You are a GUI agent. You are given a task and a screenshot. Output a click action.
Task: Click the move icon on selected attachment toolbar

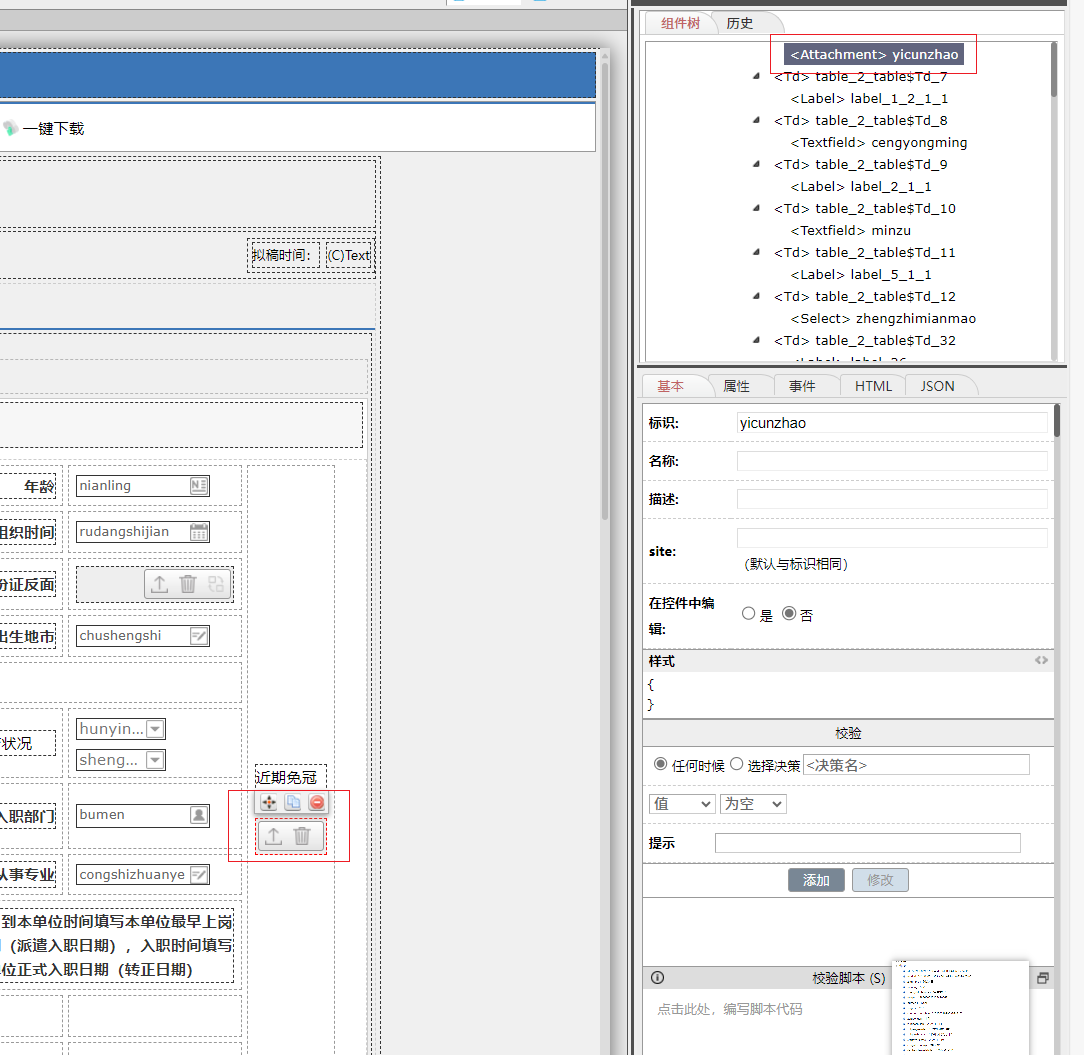pyautogui.click(x=269, y=803)
